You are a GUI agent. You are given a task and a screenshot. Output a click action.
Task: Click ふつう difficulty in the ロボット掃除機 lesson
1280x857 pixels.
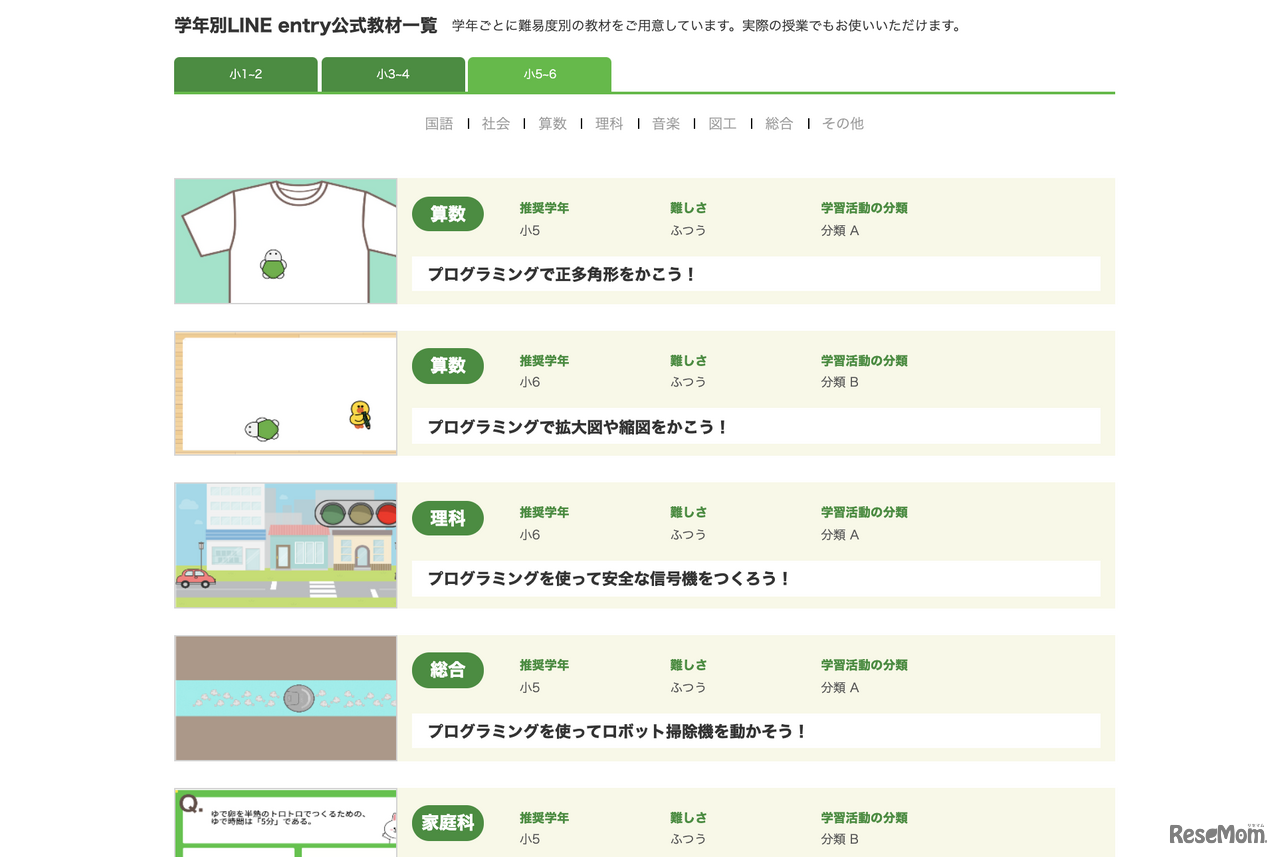(688, 688)
